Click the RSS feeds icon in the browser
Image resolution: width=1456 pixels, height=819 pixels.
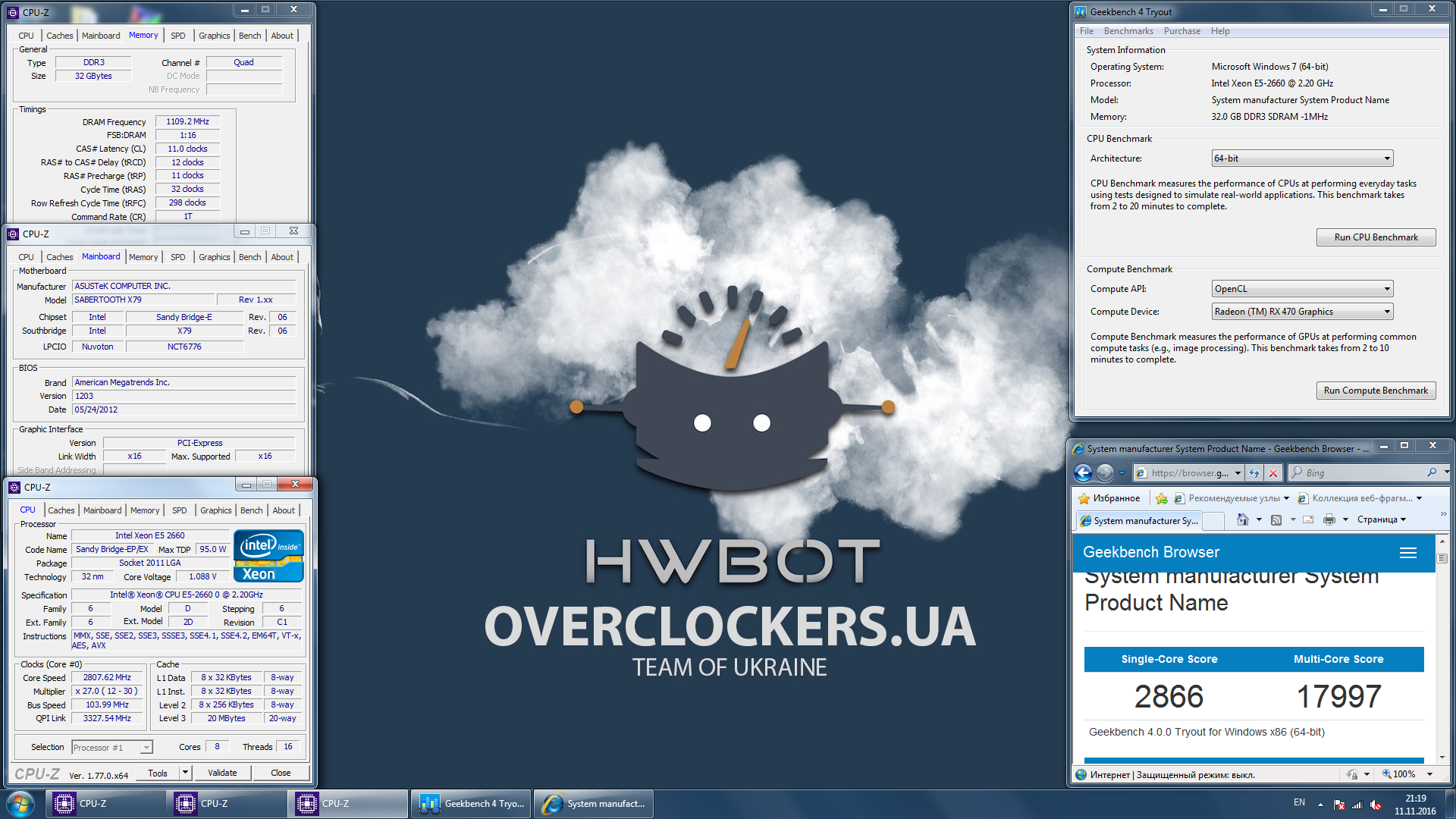click(x=1276, y=519)
